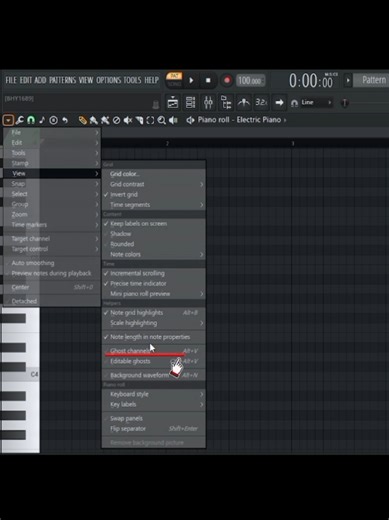
Task: Click the 0:00:00 time display
Action: (x=311, y=81)
